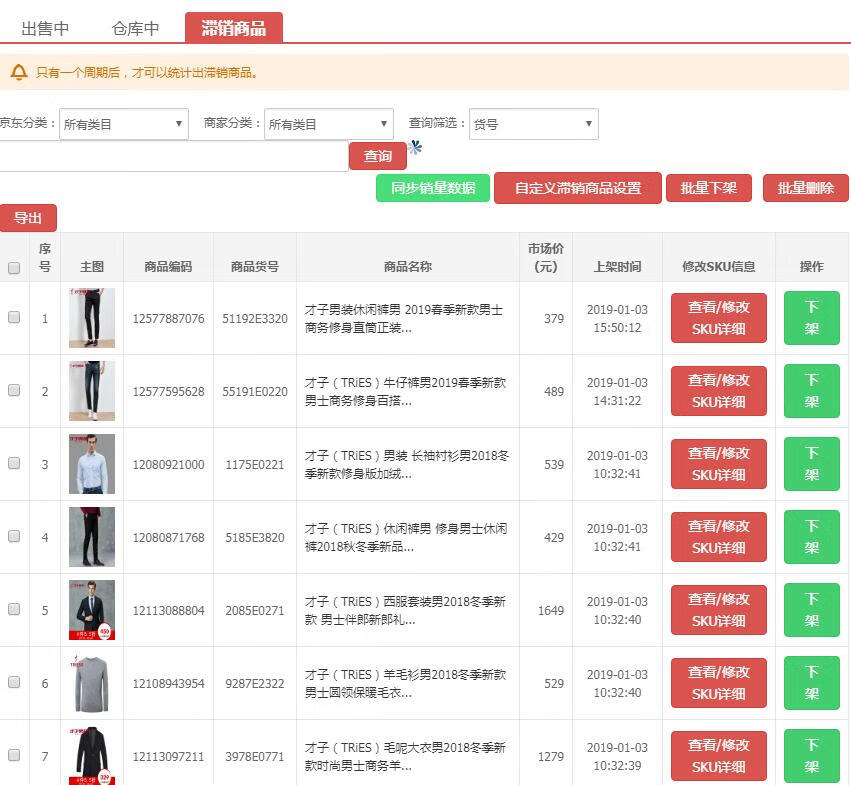Click the search keyword input field
This screenshot has width=851, height=785.
pos(172,157)
